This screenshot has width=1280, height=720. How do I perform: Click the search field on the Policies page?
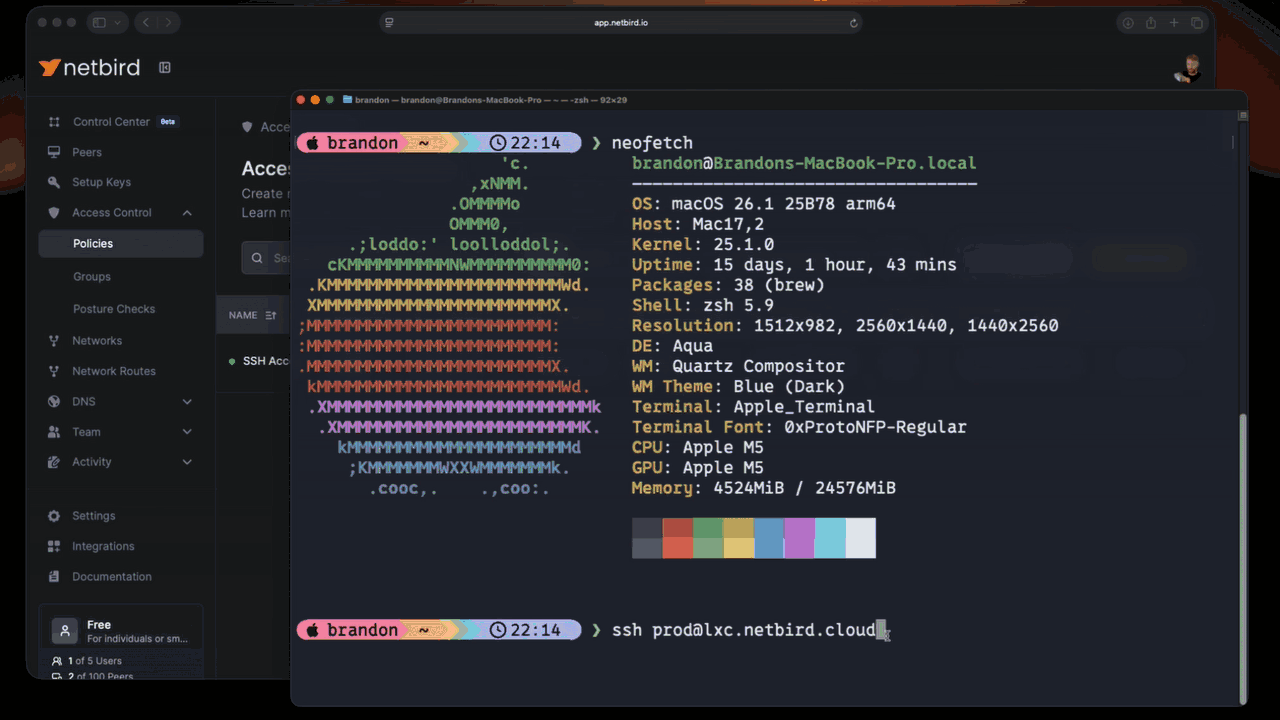pos(270,258)
